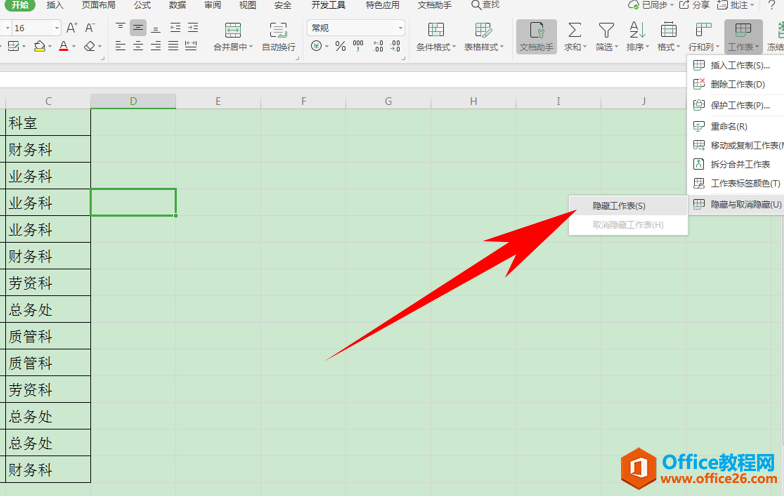Click the 工作表 worksheet button
The width and height of the screenshot is (784, 496).
pos(743,36)
